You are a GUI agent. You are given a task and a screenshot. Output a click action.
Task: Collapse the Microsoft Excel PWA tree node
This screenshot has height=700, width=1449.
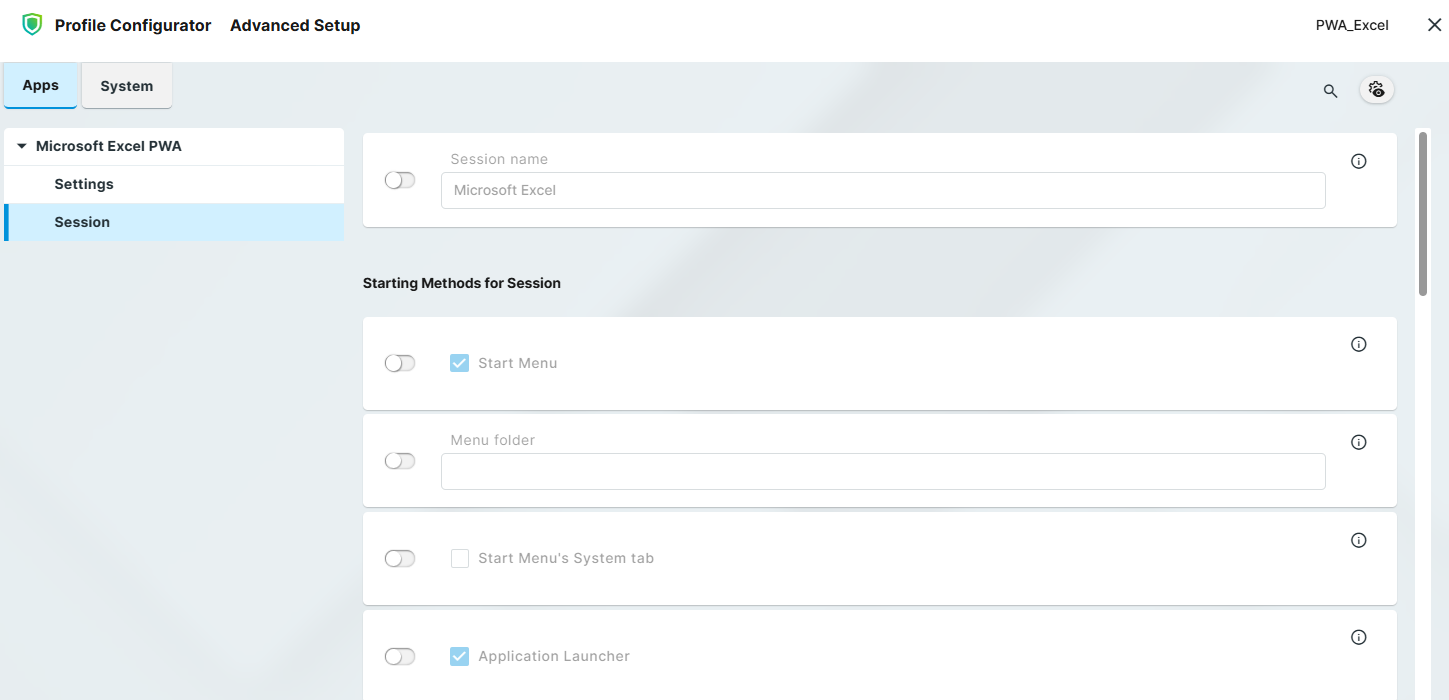pos(22,146)
